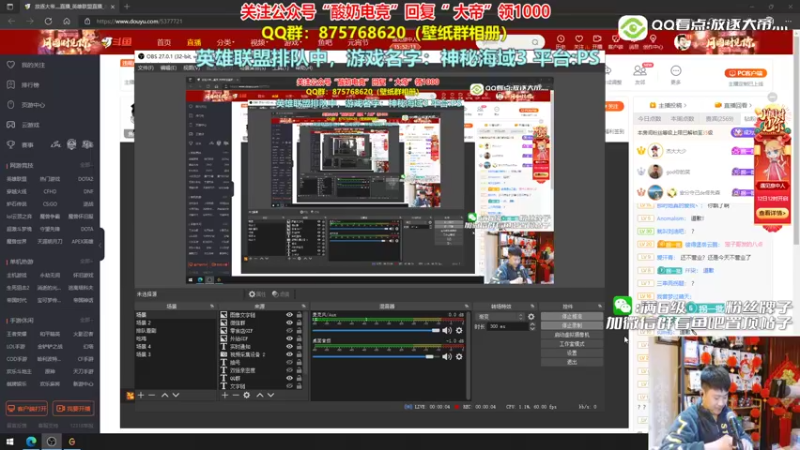The height and width of the screenshot is (450, 800).
Task: Expand 分类 dropdown in Douyu navigation
Action: [x=224, y=42]
